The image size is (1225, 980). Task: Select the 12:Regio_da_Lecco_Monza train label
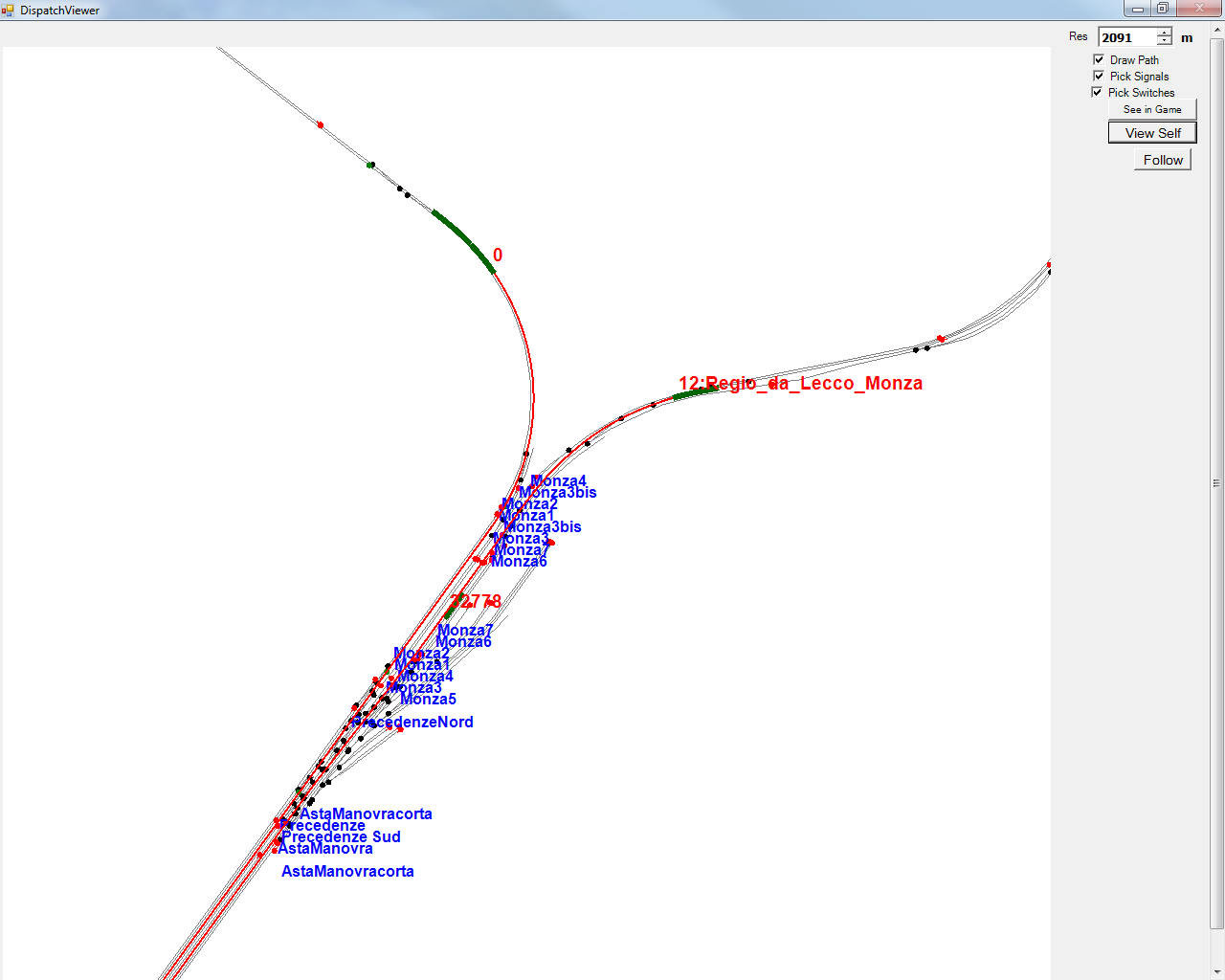click(x=802, y=383)
